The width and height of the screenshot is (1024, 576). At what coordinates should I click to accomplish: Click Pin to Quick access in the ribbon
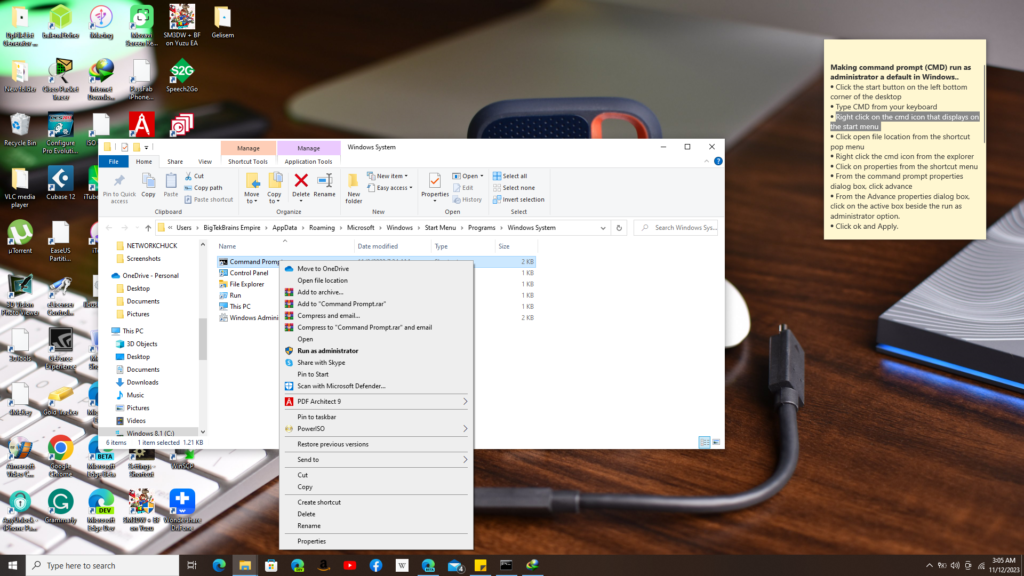pyautogui.click(x=119, y=188)
